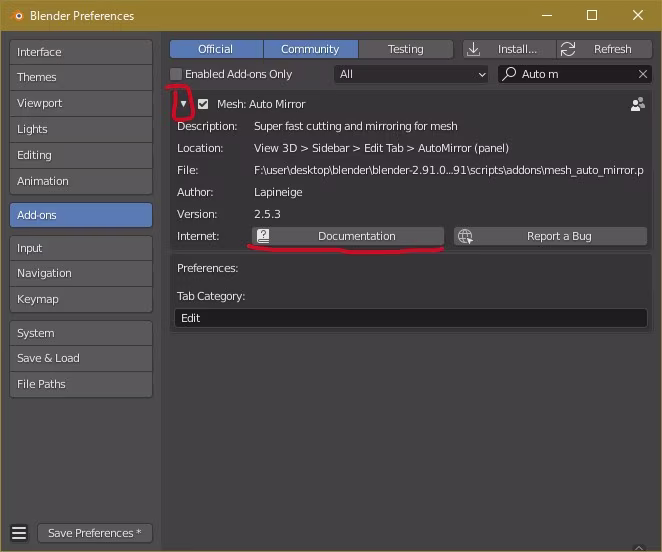
Task: Clear the add-on search text
Action: click(643, 74)
